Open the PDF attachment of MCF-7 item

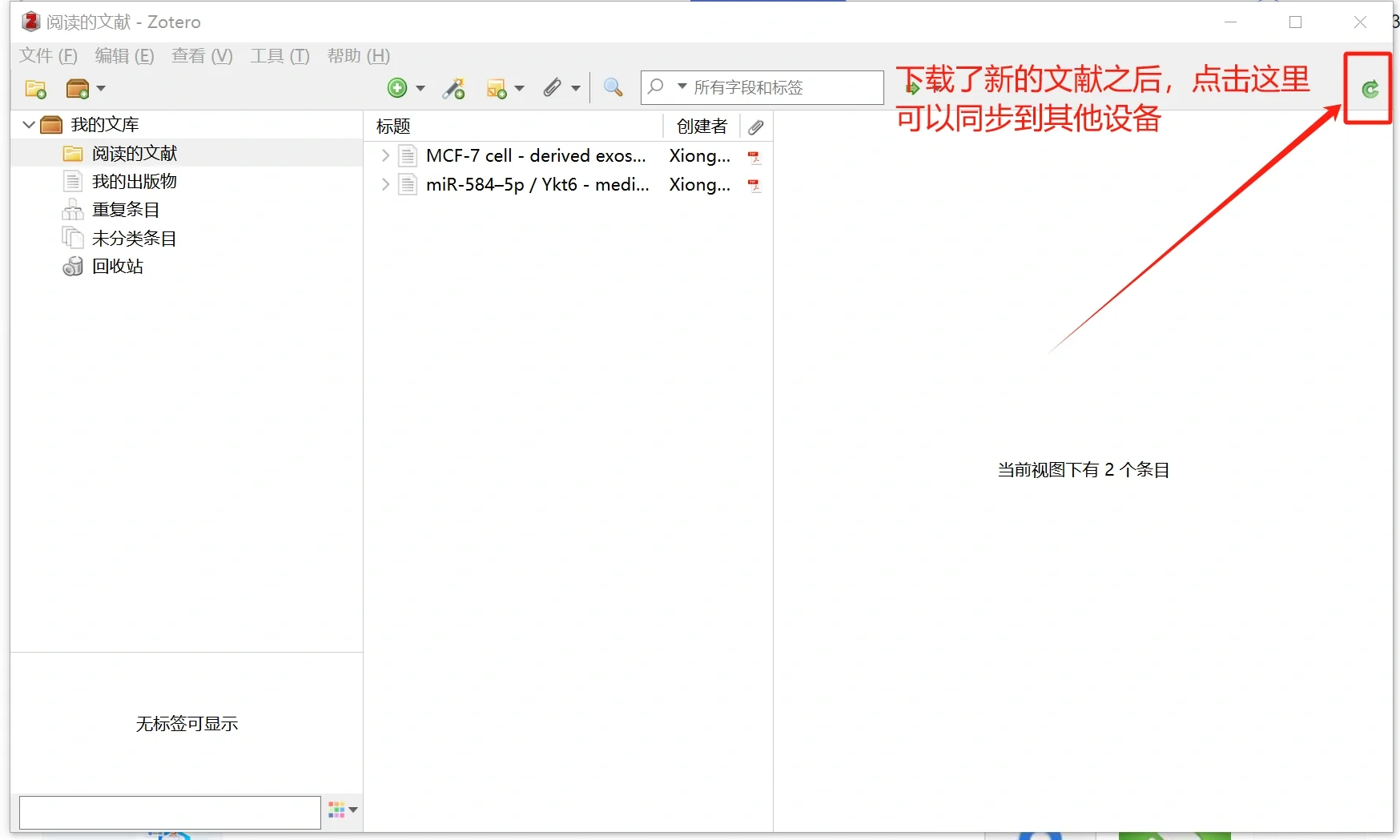click(754, 155)
